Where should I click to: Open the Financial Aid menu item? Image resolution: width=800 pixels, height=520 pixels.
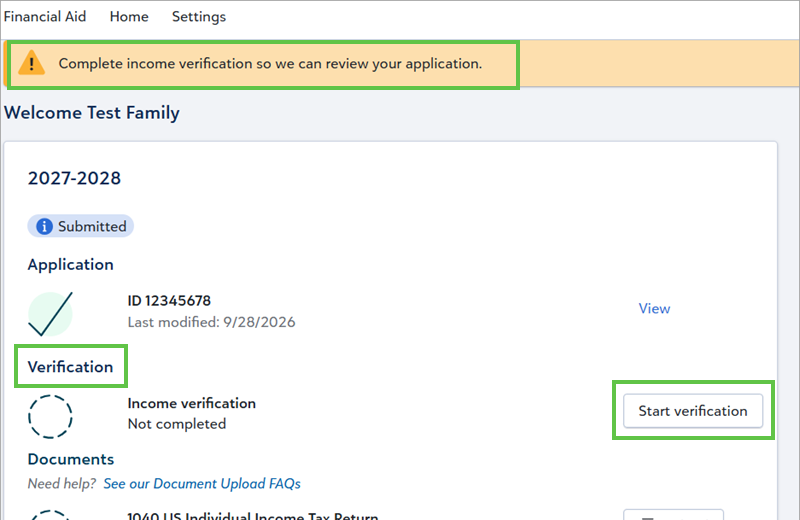point(45,16)
